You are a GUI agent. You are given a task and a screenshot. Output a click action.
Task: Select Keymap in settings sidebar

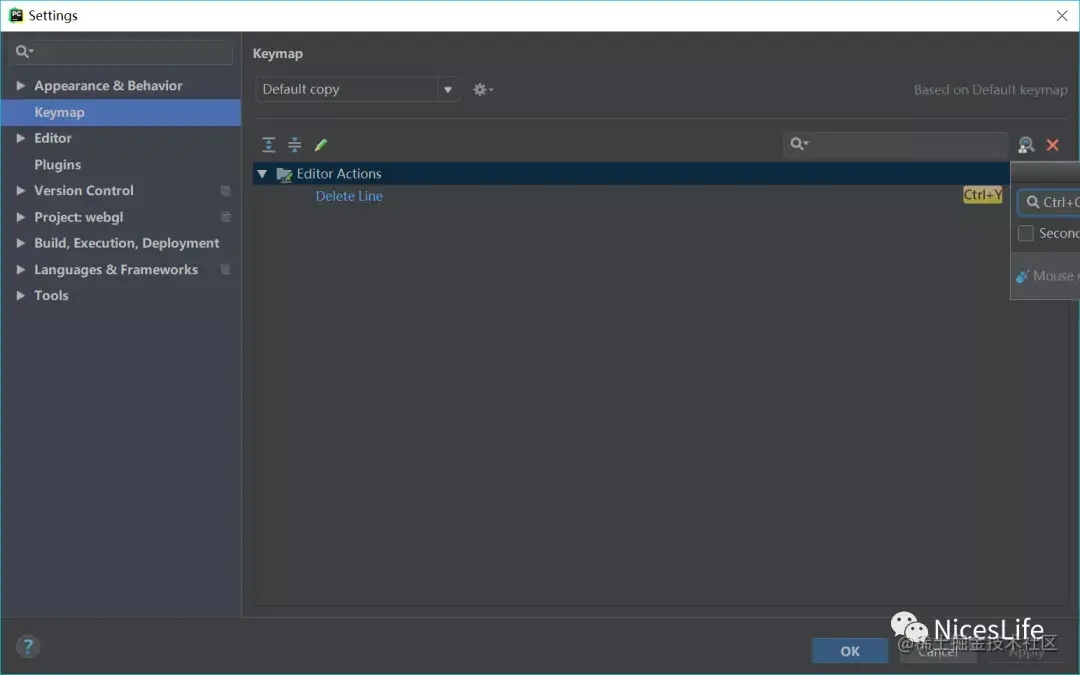coord(121,112)
